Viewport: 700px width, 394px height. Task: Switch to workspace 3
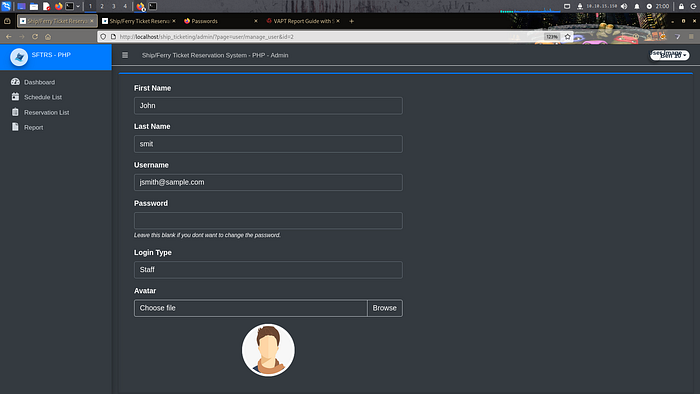coord(113,6)
